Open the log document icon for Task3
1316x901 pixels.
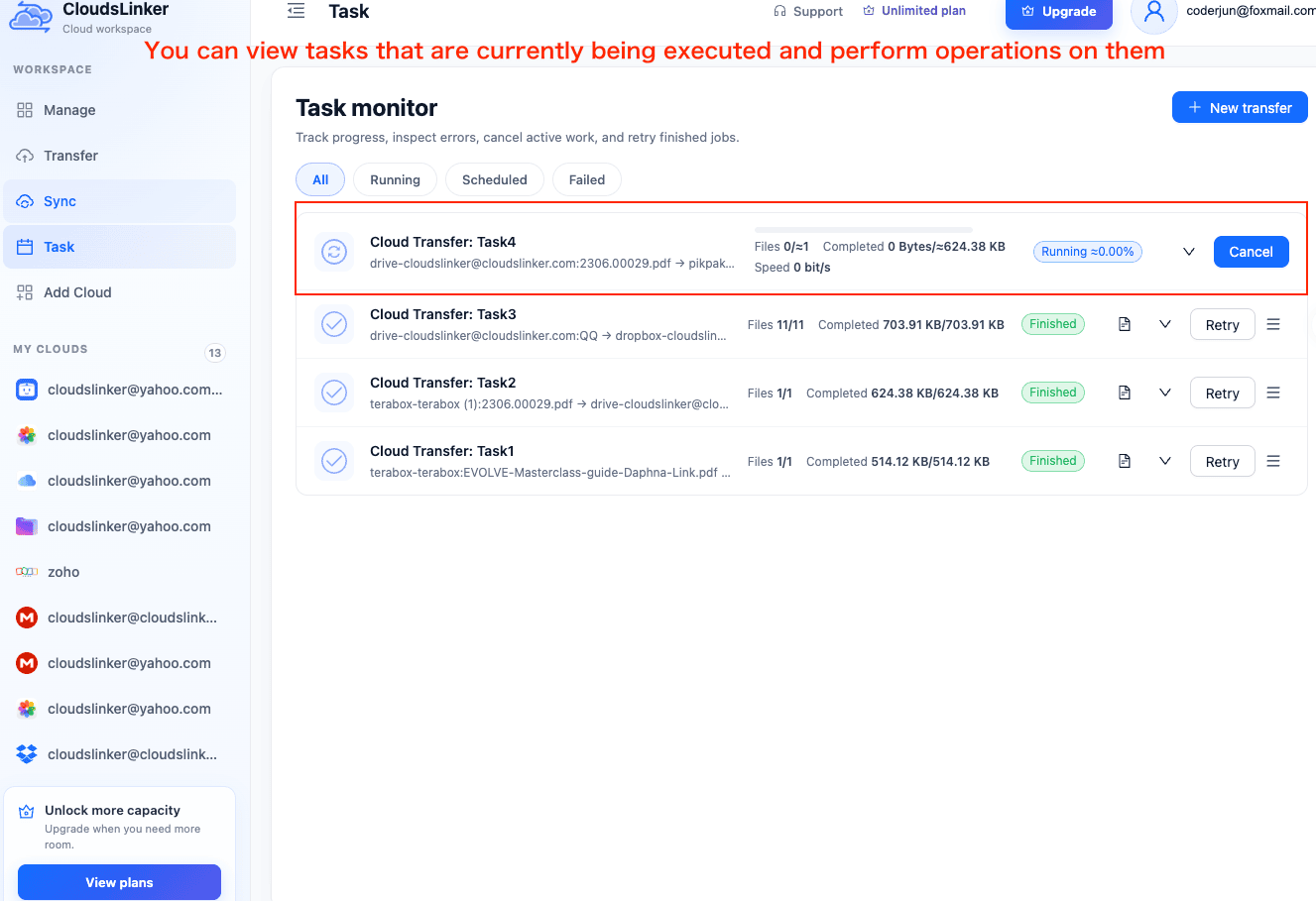pos(1125,324)
